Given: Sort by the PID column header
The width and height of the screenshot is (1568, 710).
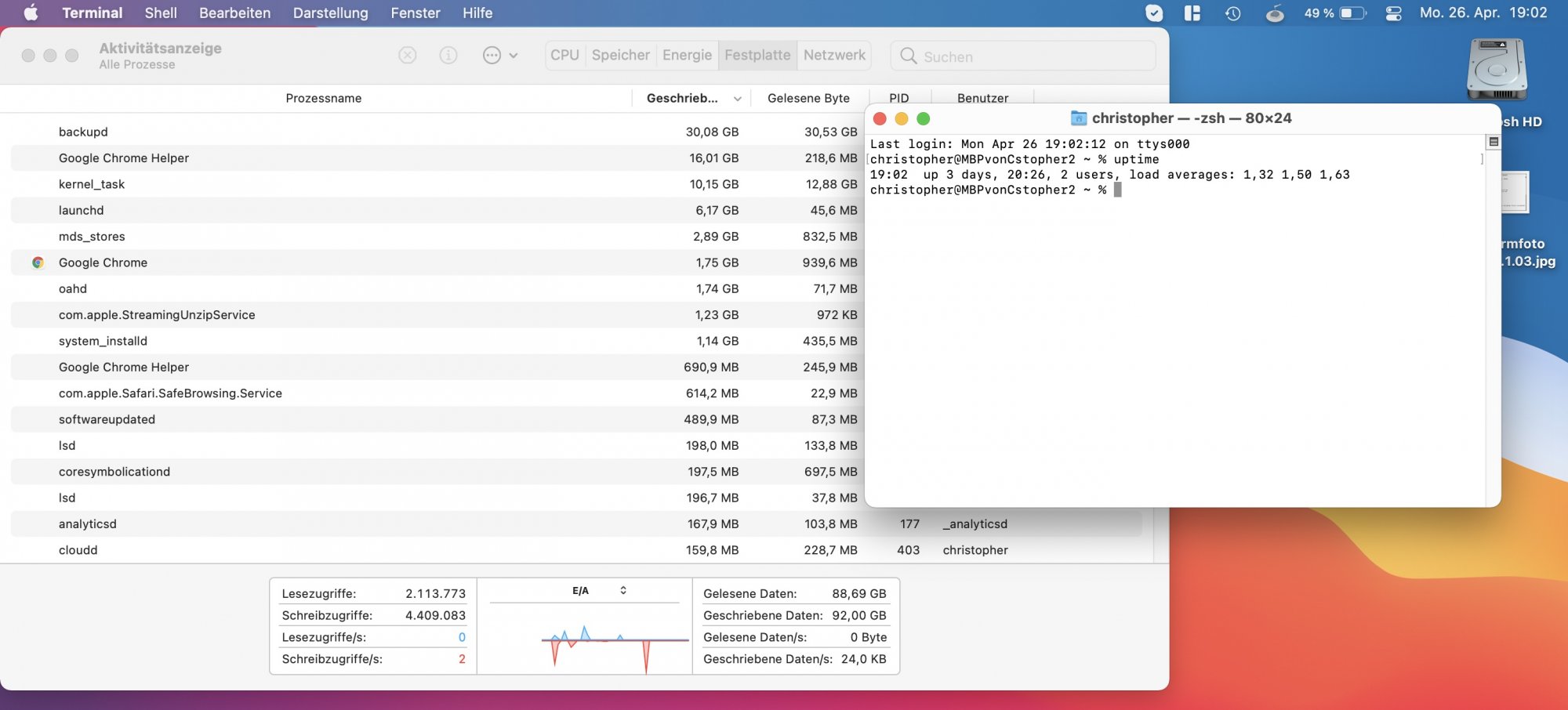Looking at the screenshot, I should 899,97.
